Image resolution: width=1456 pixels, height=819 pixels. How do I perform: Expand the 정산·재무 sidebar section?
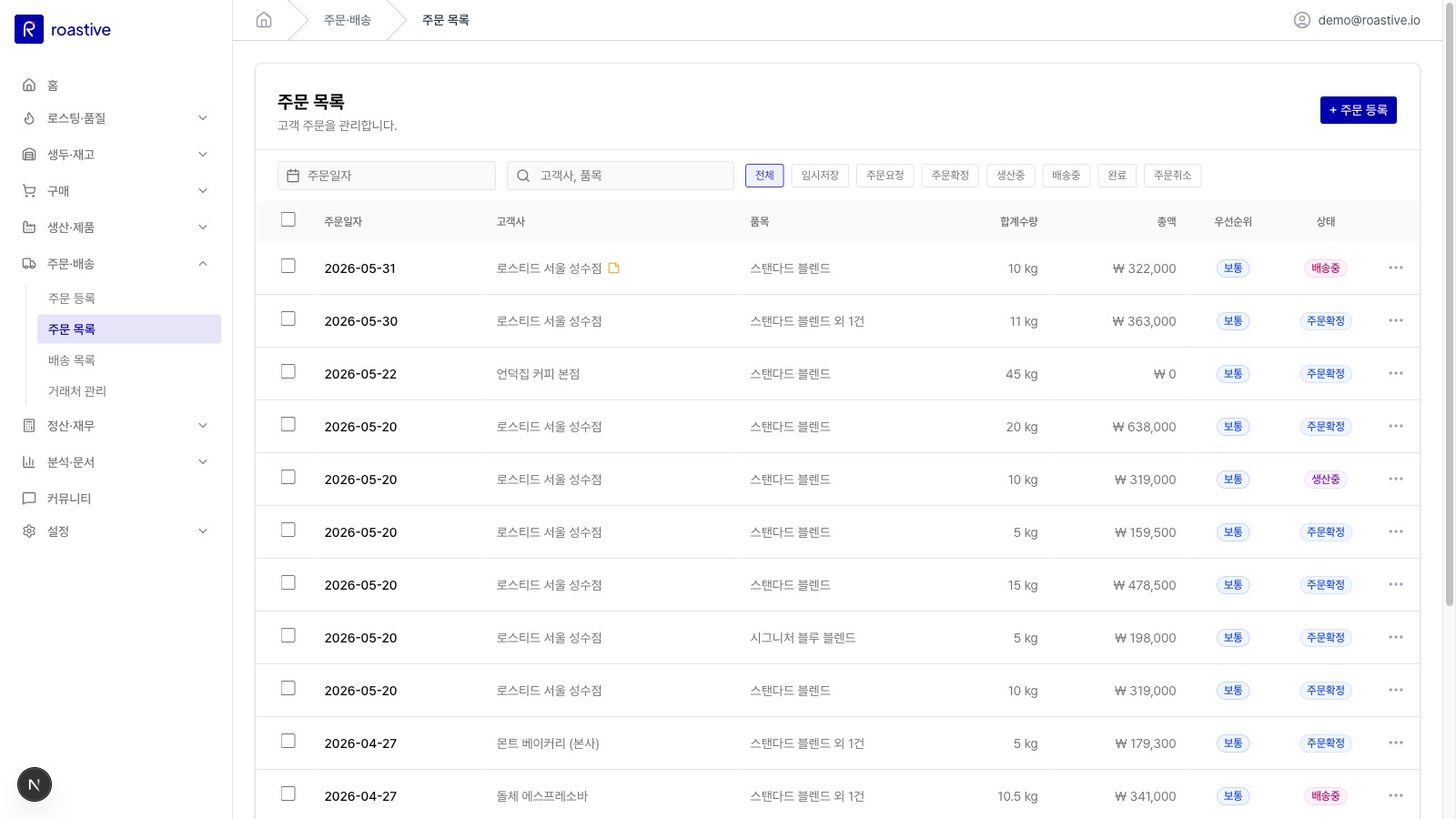(116, 426)
